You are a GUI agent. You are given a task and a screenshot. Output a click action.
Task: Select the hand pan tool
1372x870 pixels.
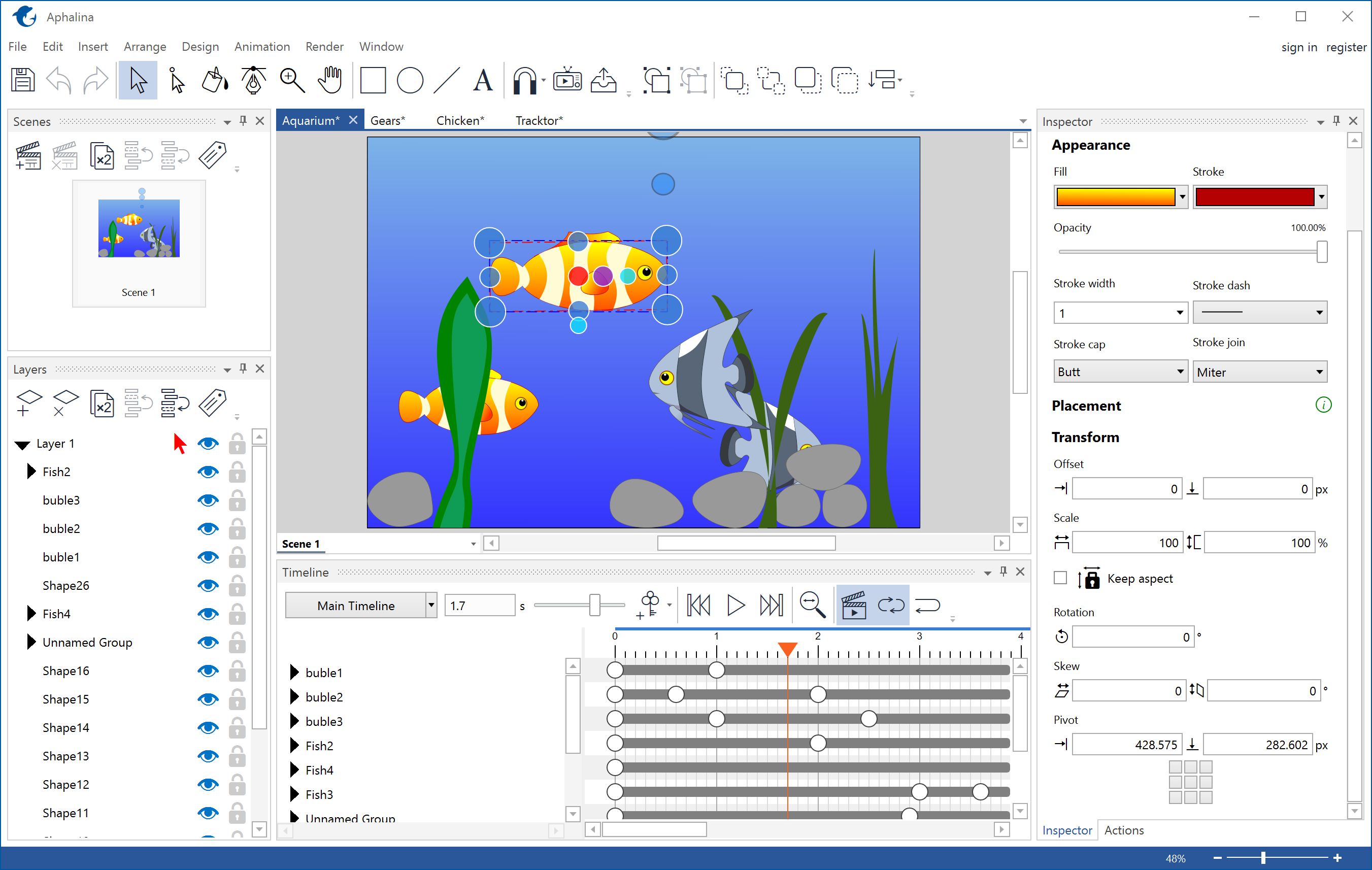[331, 81]
